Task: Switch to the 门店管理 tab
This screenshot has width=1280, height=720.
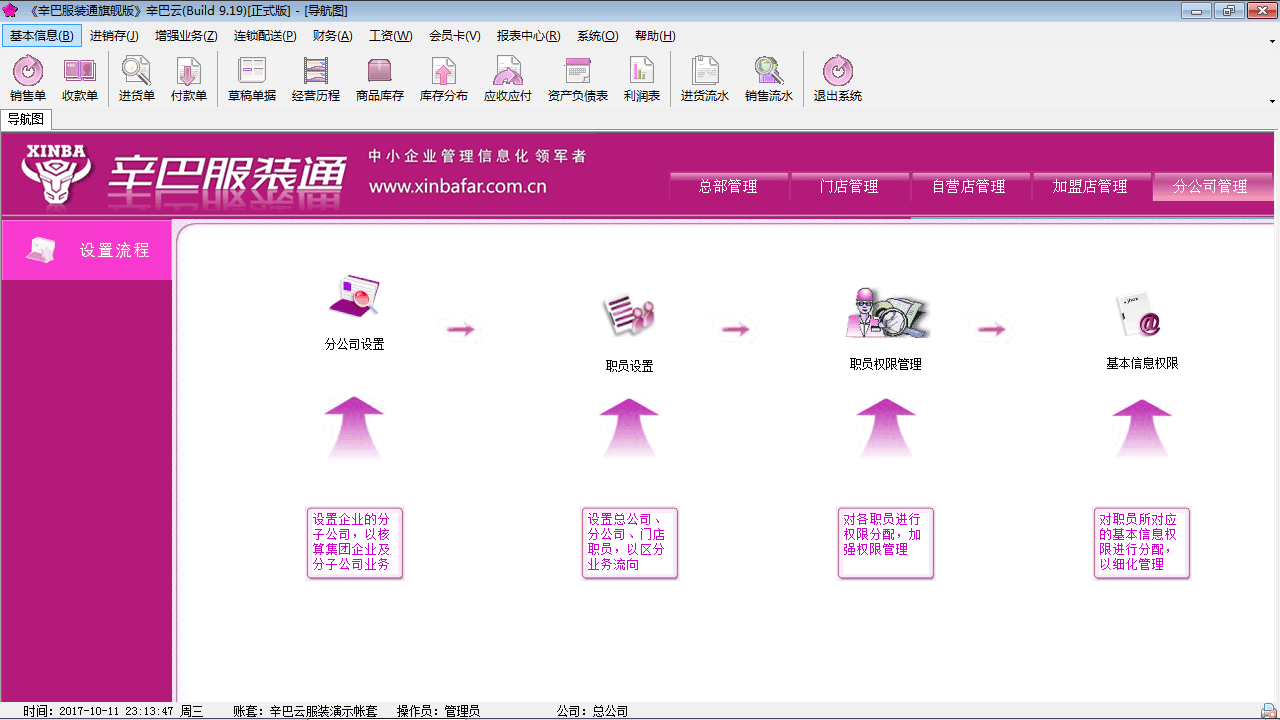Action: tap(849, 186)
